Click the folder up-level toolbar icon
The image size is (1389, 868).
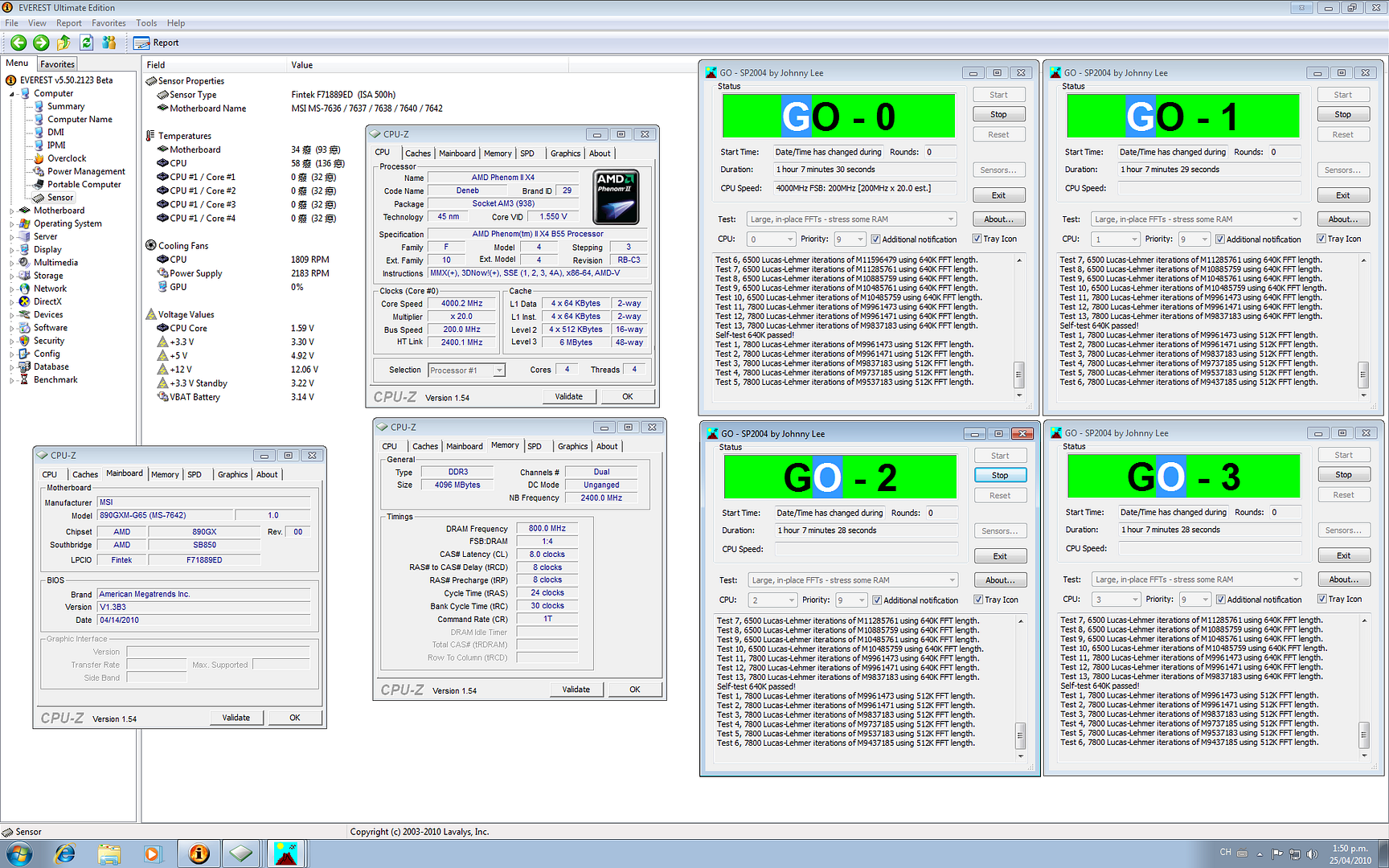click(64, 43)
